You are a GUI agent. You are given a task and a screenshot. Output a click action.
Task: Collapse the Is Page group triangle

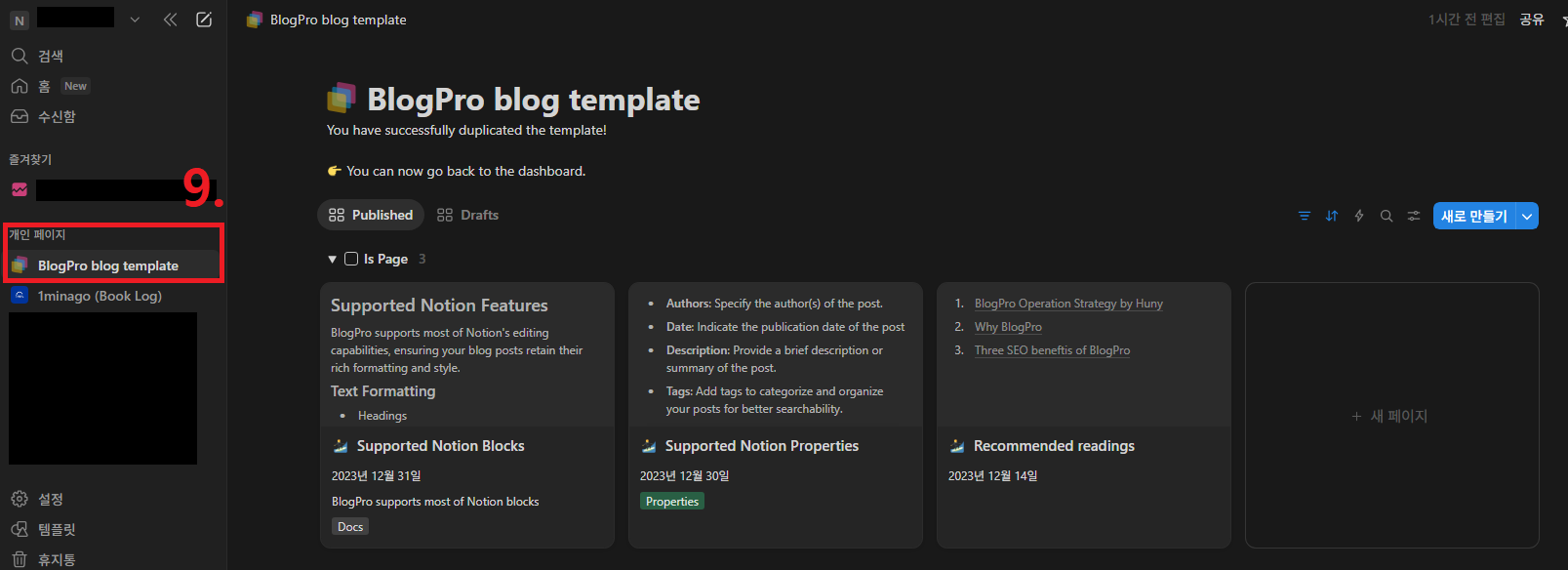click(x=332, y=259)
